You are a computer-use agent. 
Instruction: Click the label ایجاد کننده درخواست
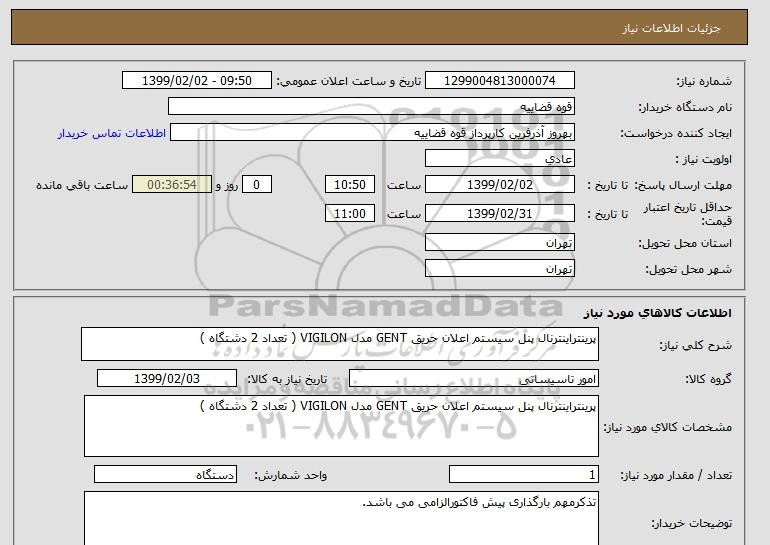pos(676,134)
